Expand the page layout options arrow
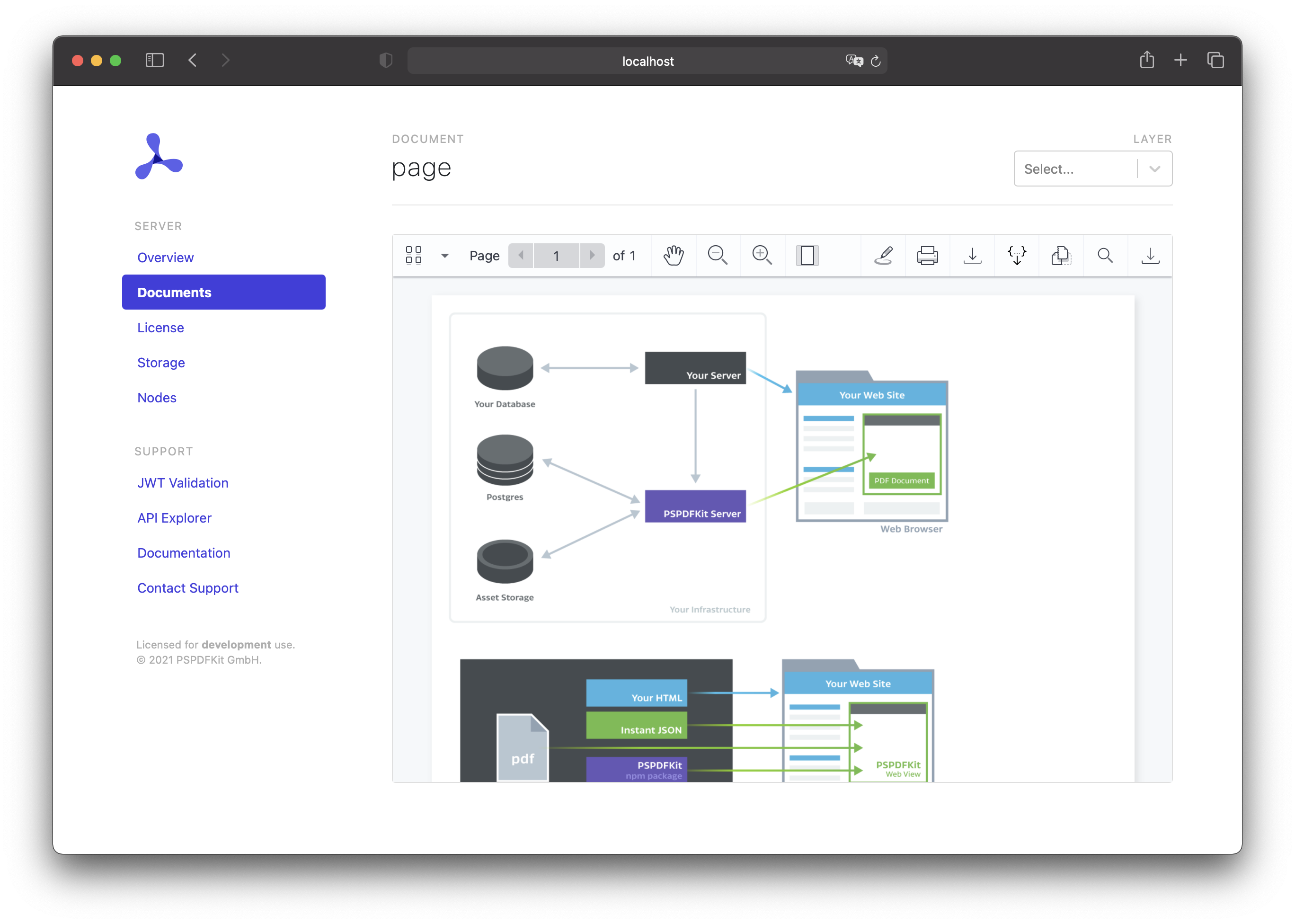 click(x=445, y=256)
